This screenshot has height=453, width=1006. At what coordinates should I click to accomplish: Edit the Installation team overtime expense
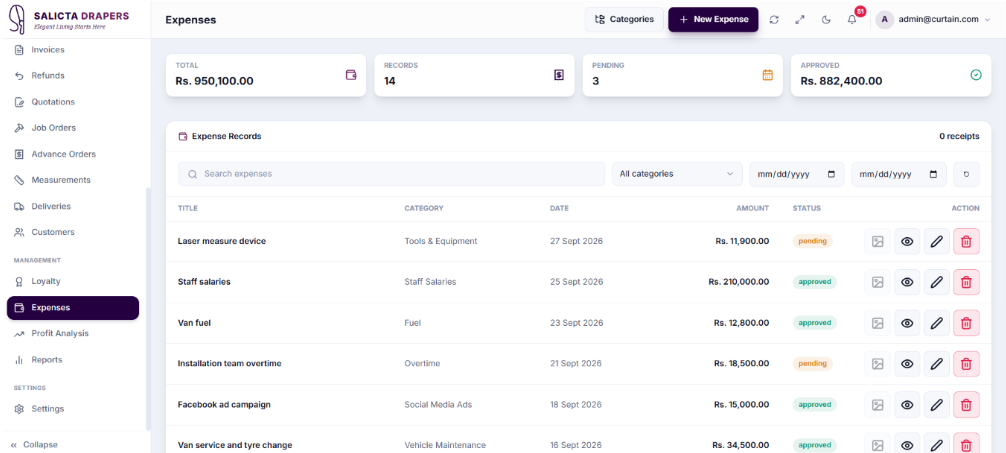tap(937, 364)
